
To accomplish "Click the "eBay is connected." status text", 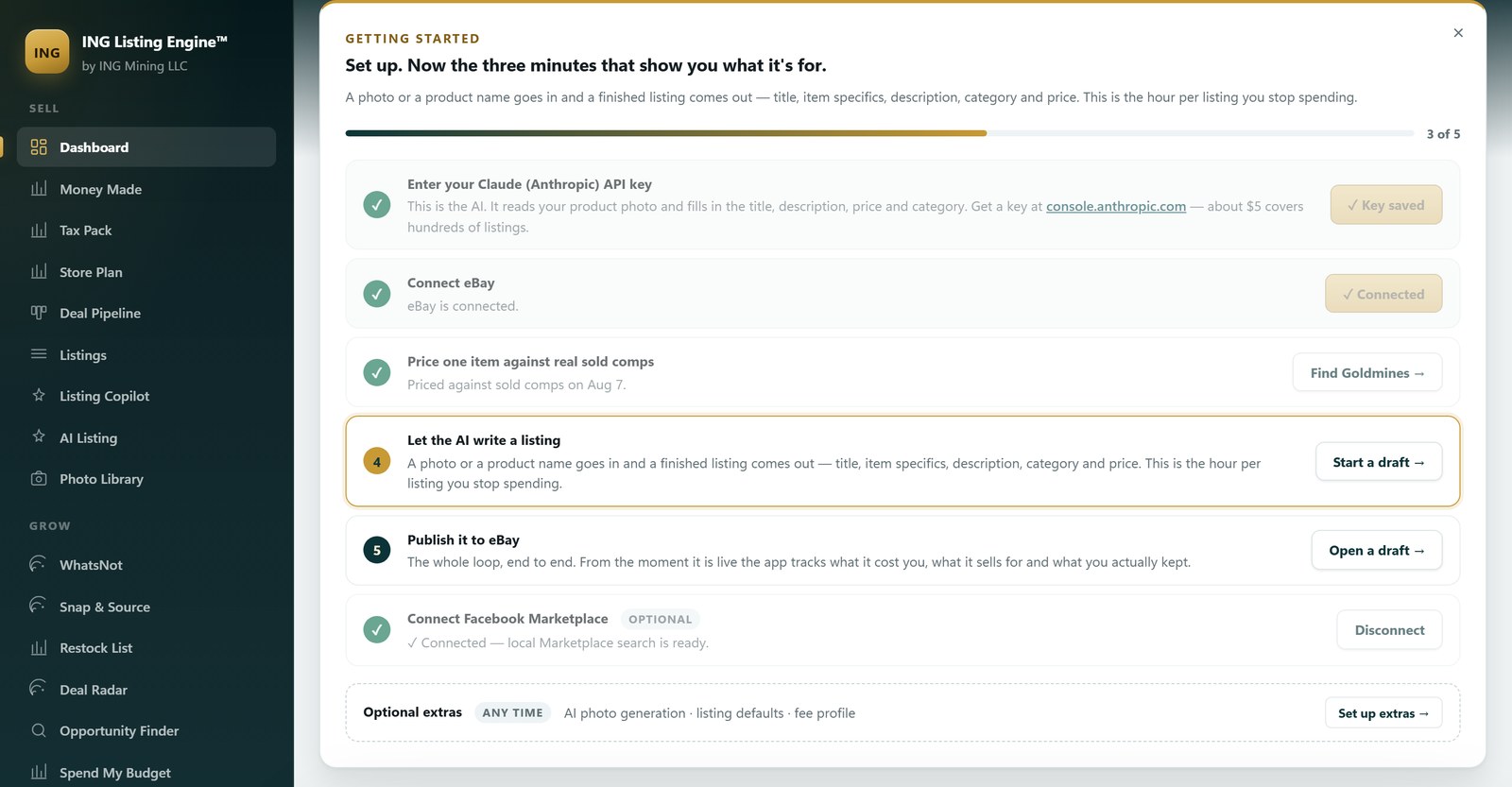I will click(463, 306).
